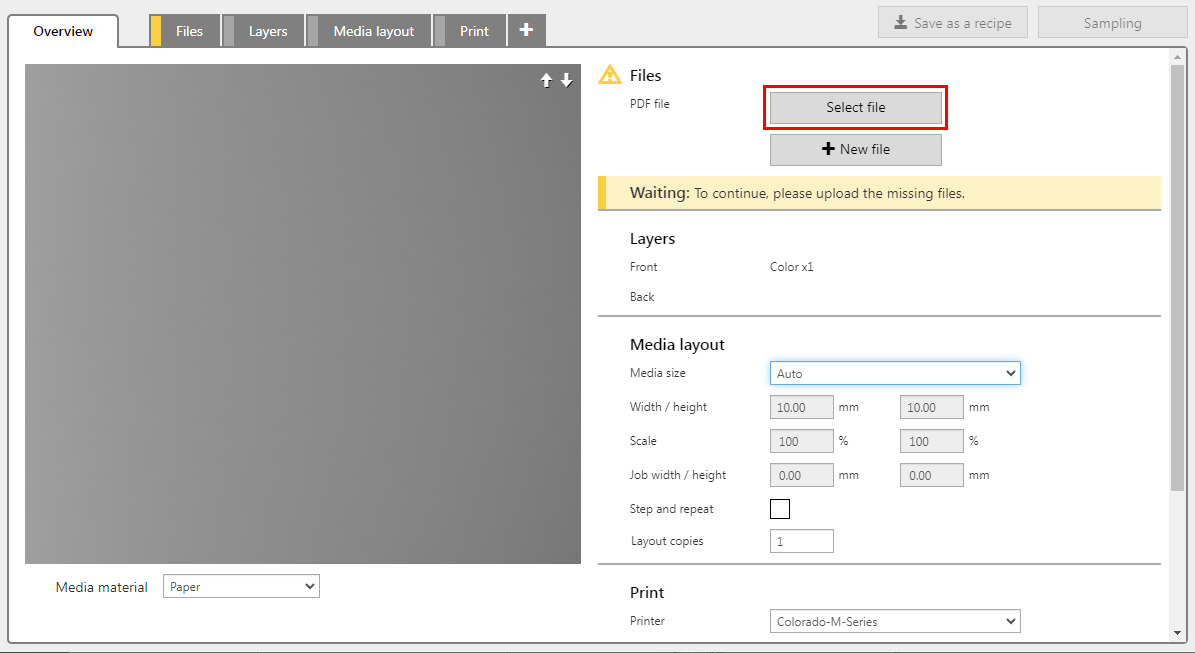Click the Job width field
The width and height of the screenshot is (1195, 653).
click(x=801, y=475)
